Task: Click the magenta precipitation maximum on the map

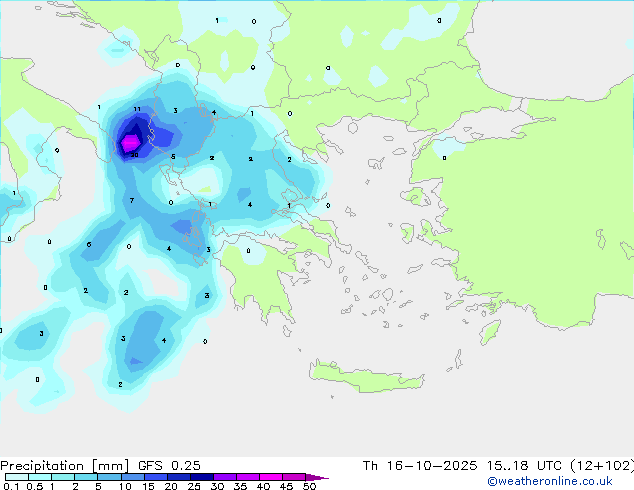Action: (x=131, y=143)
